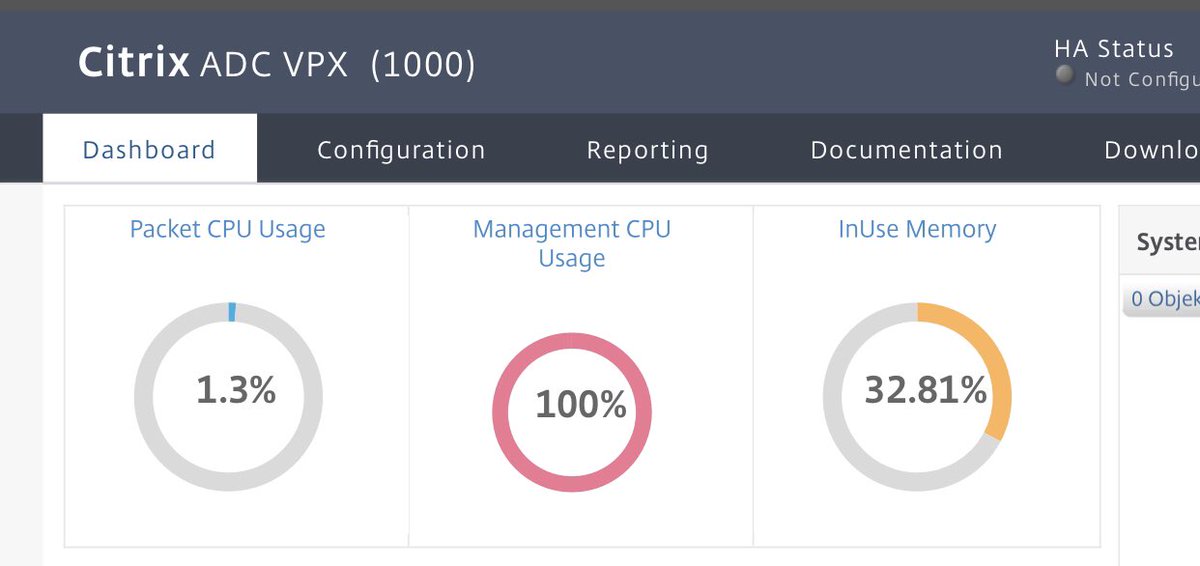
Task: Open the Documentation tab
Action: pos(906,150)
